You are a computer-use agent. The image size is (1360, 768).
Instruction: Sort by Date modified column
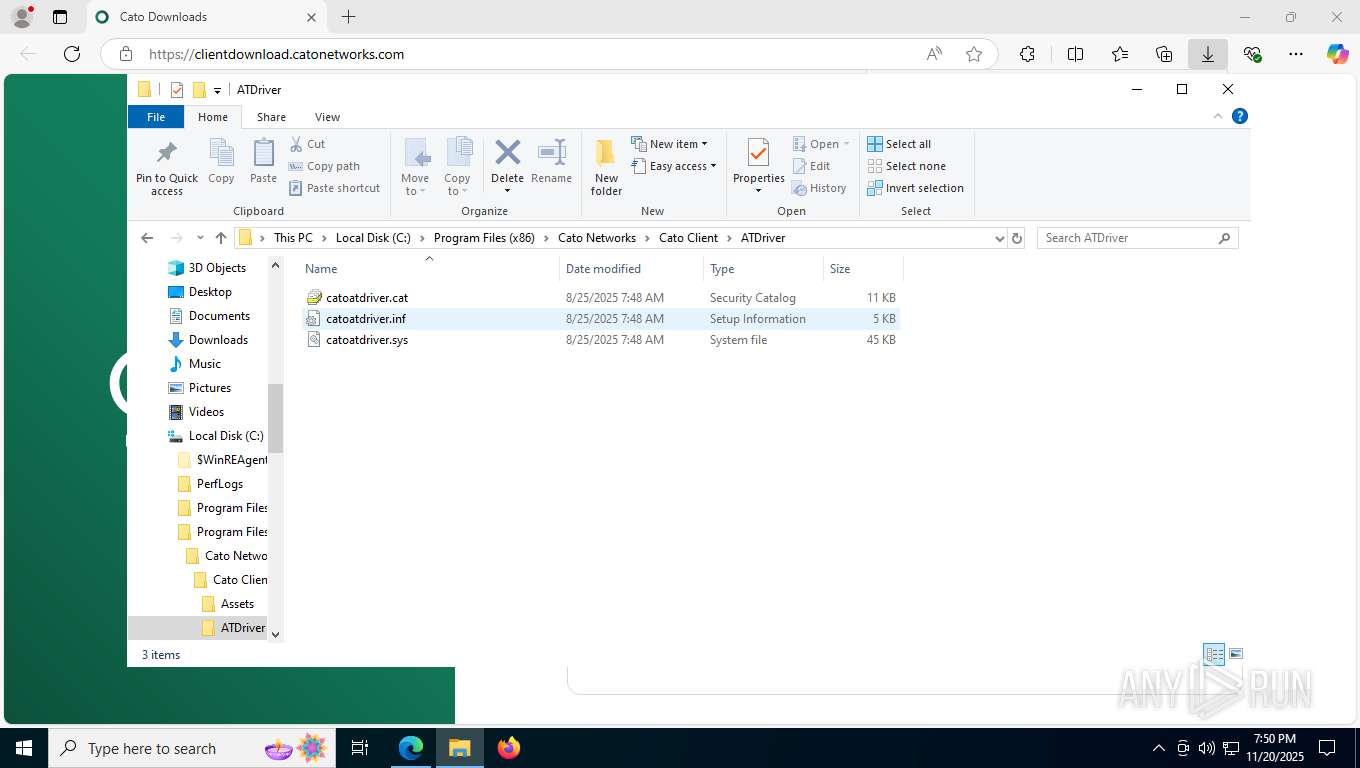[x=631, y=269]
